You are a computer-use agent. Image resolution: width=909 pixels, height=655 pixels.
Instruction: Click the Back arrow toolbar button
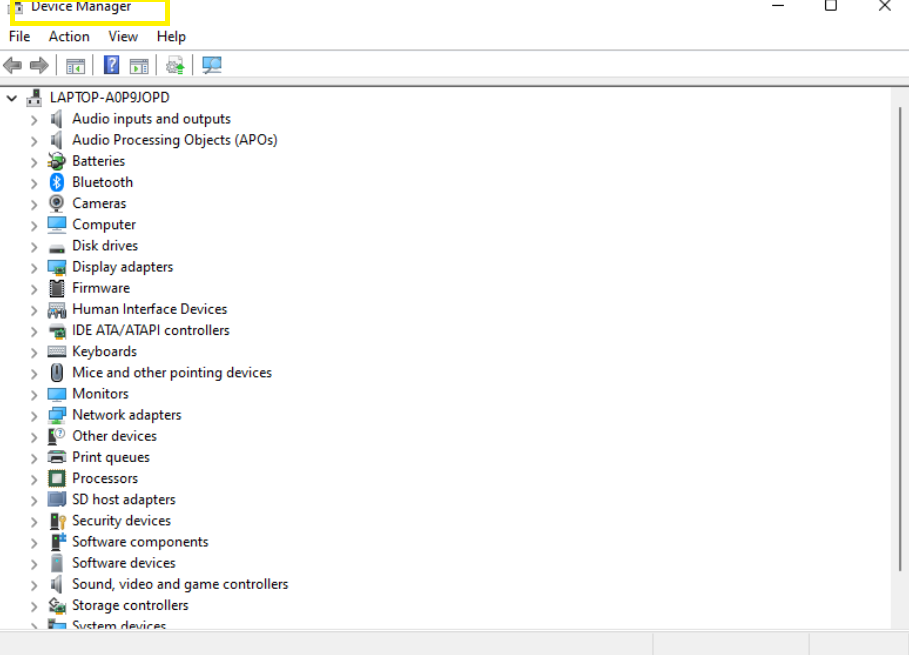(12, 65)
